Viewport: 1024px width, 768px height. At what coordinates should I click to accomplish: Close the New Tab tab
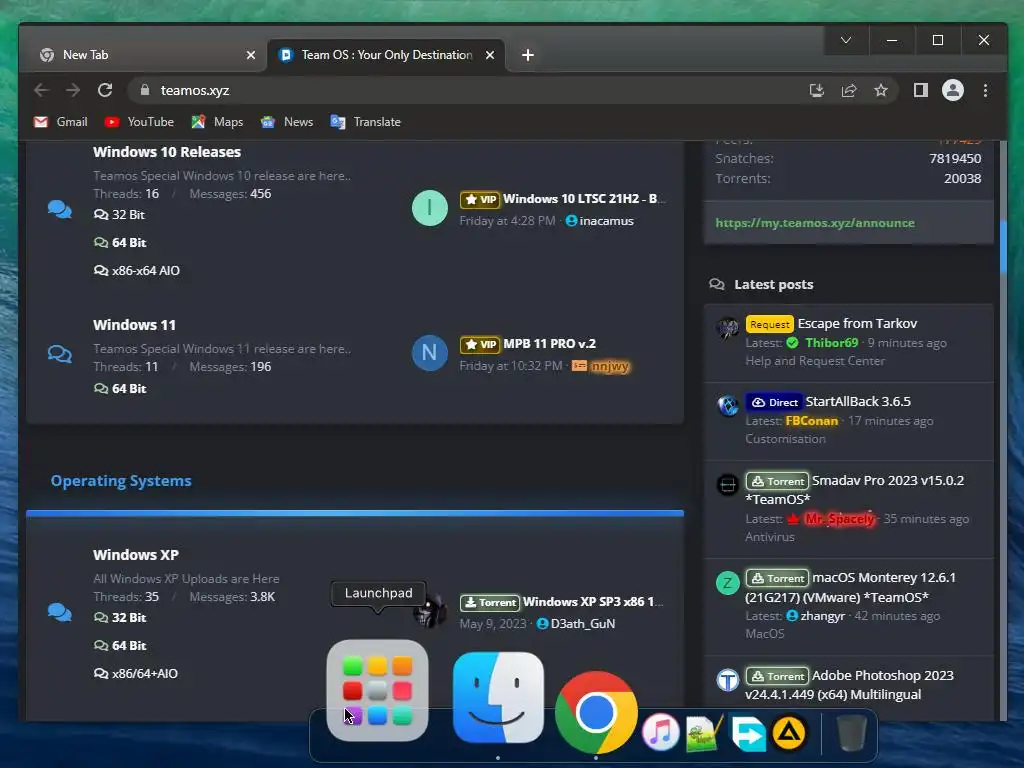pyautogui.click(x=251, y=56)
